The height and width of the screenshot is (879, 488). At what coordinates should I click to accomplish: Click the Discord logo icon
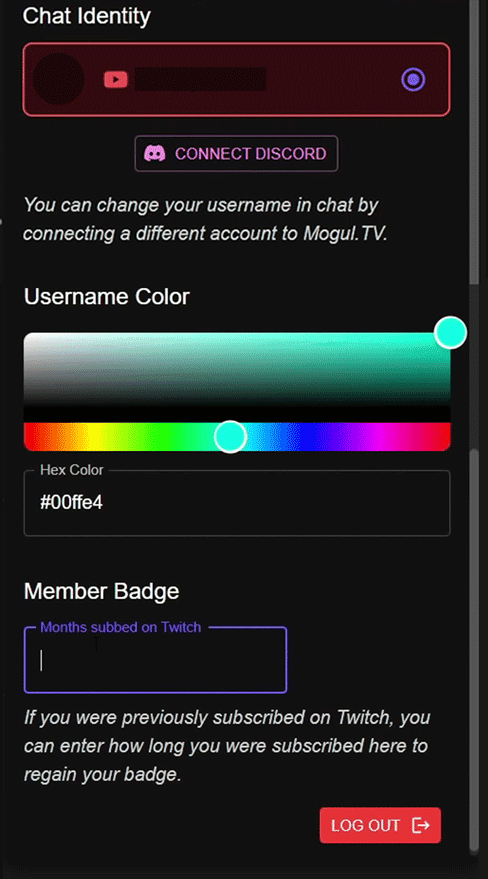[155, 154]
